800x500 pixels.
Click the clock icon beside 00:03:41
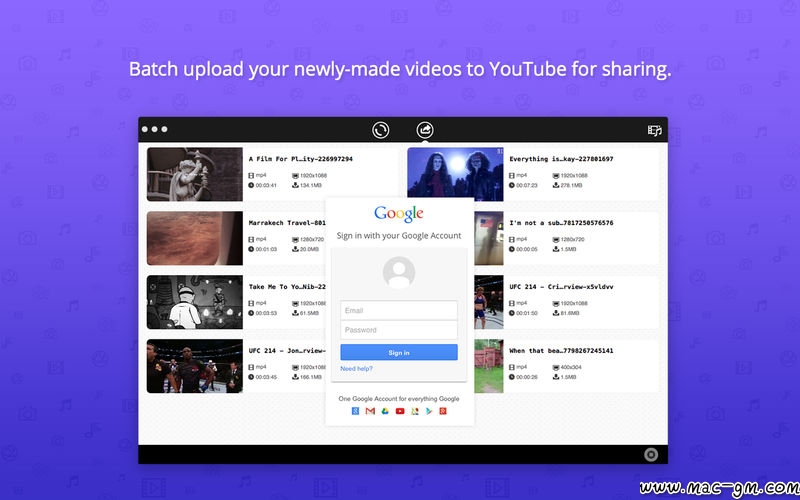251,185
